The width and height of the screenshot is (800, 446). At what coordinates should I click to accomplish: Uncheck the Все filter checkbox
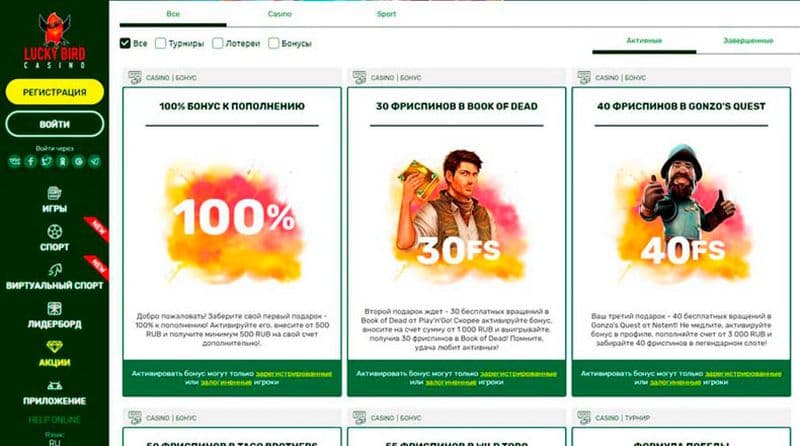125,43
